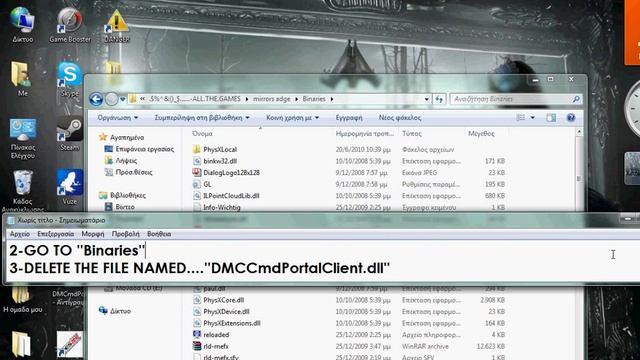
Task: Click the ALL.THE.GAMES breadcrumb segment
Action: point(194,99)
